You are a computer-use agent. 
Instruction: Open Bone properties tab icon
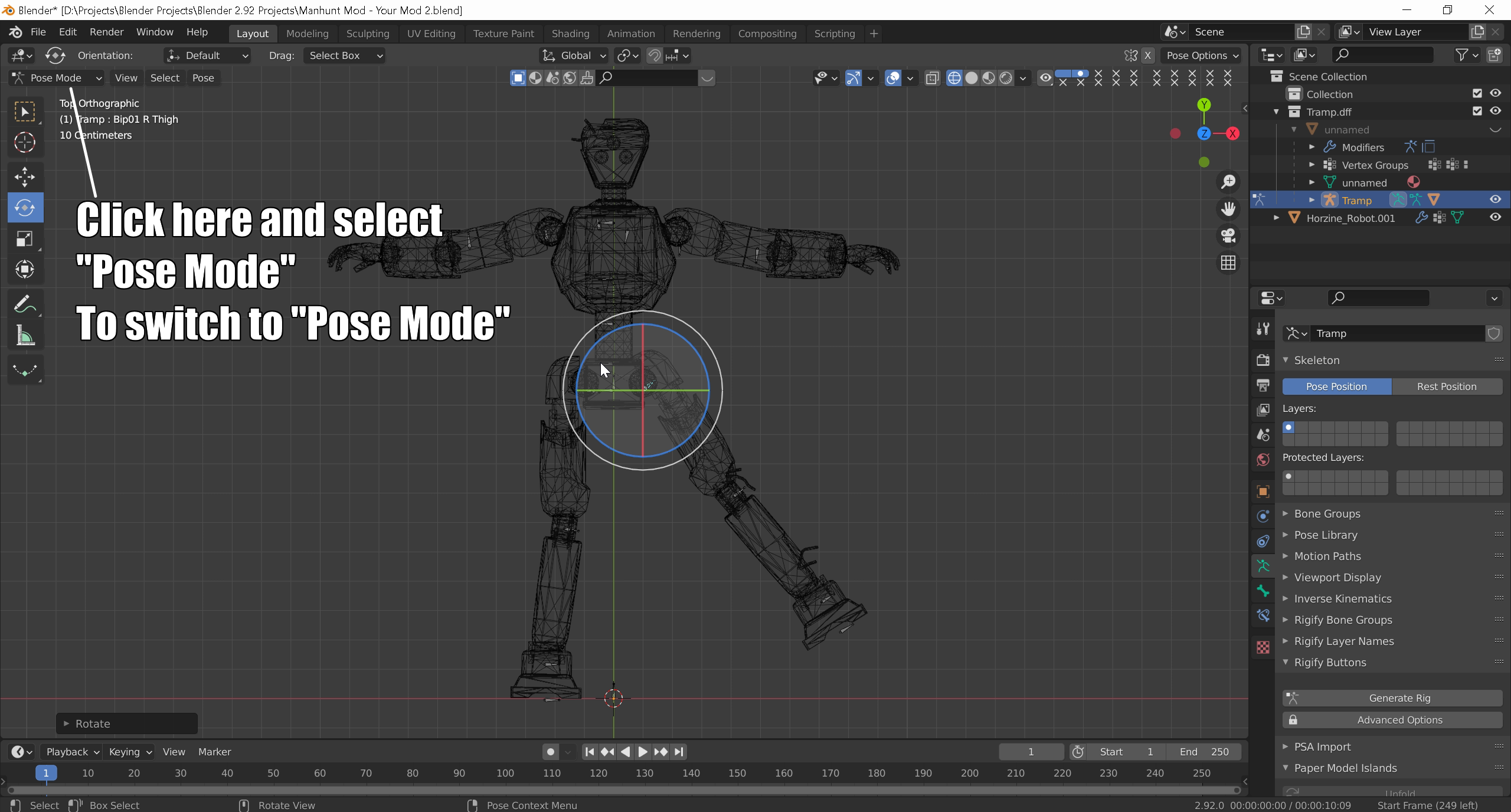pos(1263,591)
